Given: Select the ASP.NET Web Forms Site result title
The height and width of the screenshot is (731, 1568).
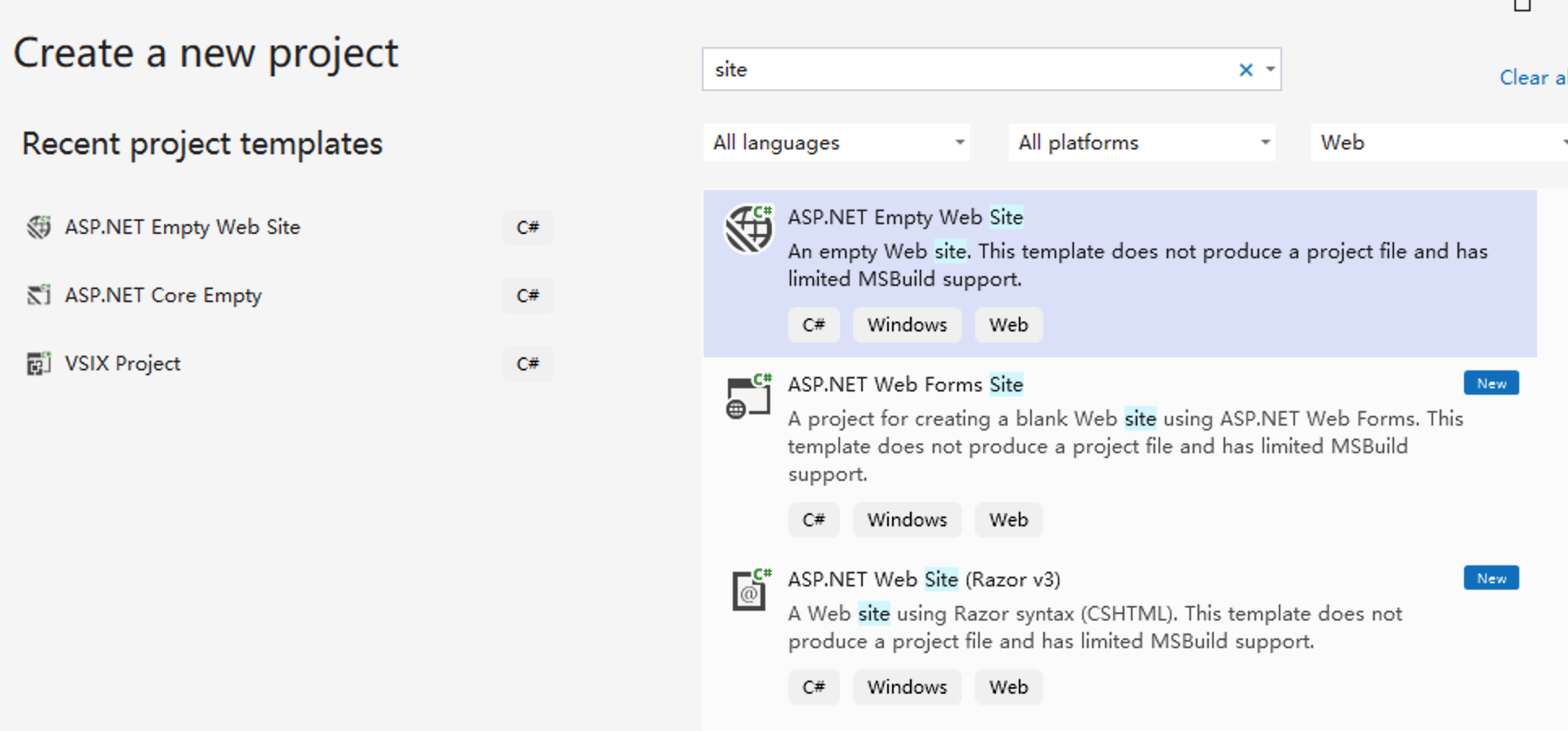Looking at the screenshot, I should tap(905, 384).
